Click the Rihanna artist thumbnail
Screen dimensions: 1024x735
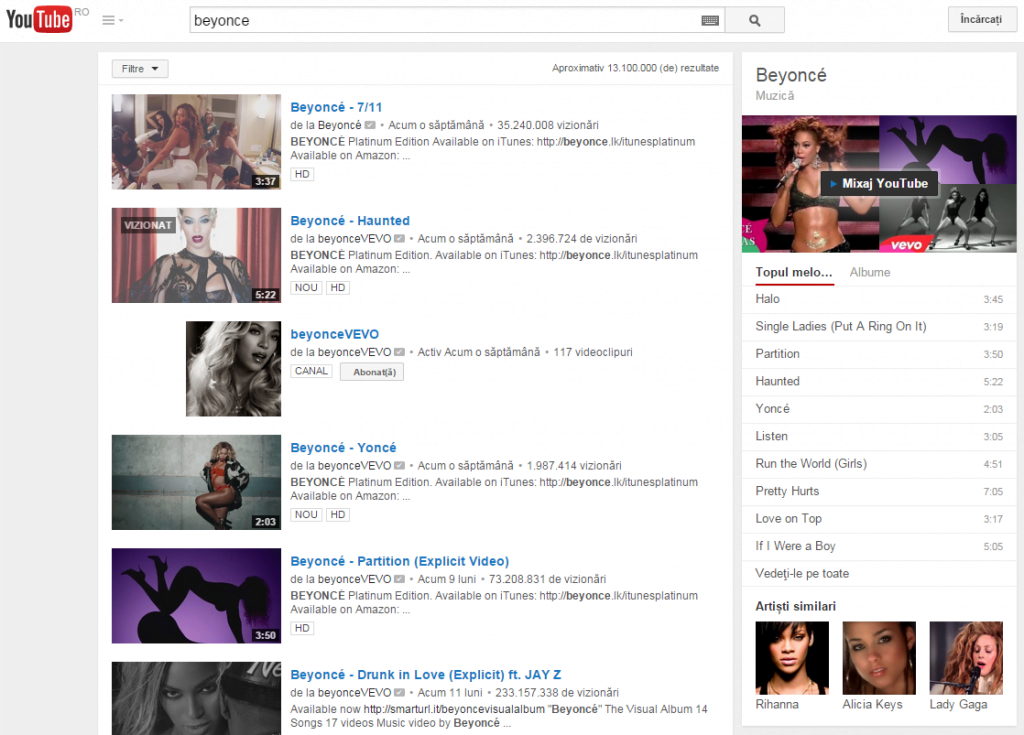792,657
